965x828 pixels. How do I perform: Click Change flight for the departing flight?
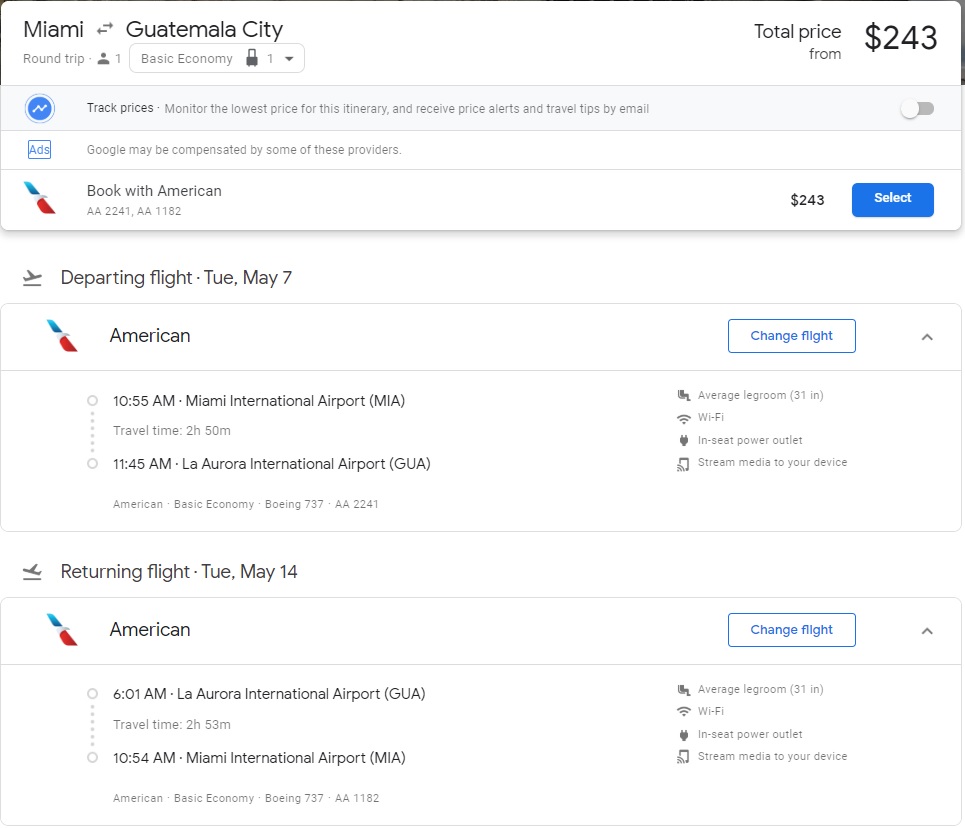(791, 336)
